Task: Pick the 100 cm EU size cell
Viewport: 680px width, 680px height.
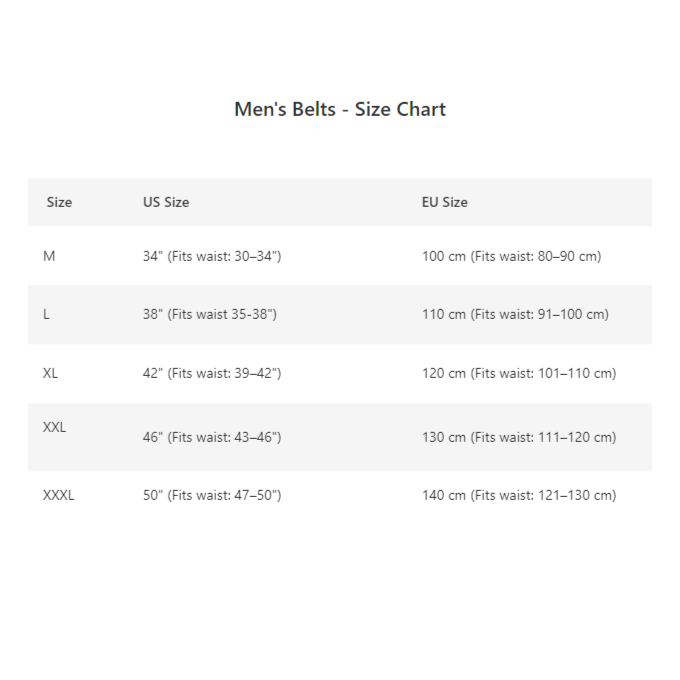Action: tap(511, 256)
